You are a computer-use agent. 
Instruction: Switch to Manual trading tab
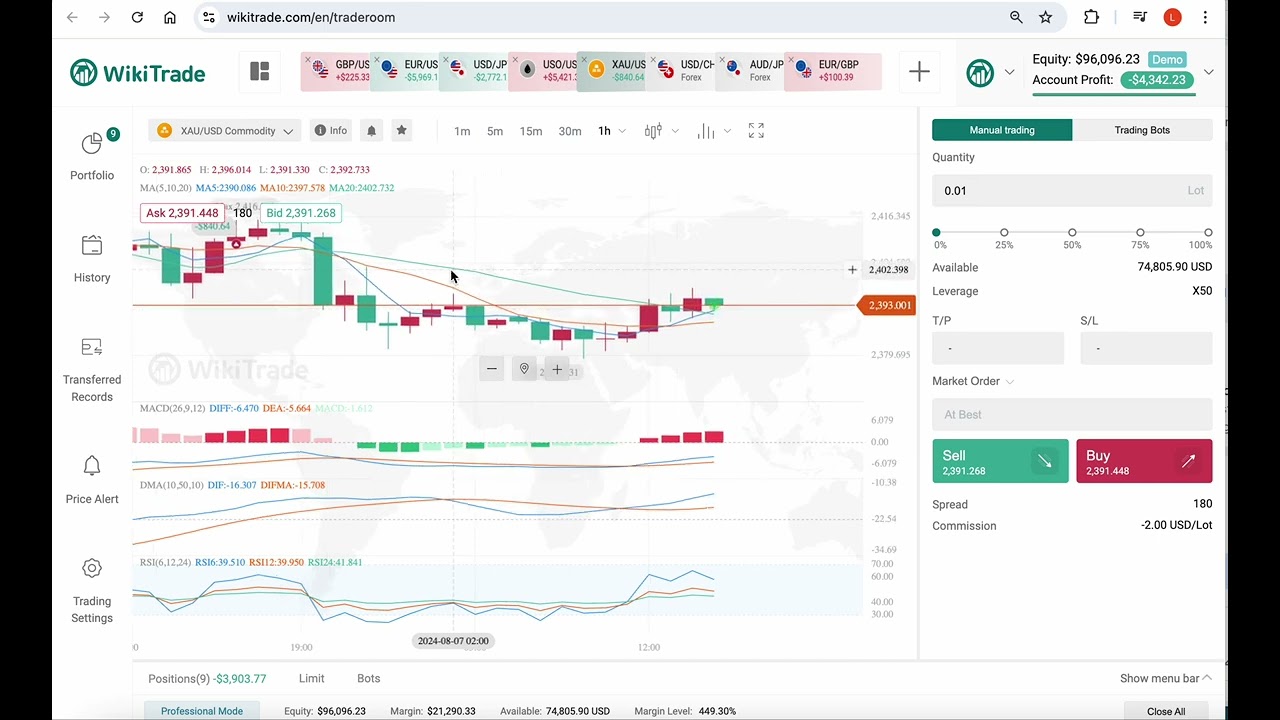point(1002,130)
